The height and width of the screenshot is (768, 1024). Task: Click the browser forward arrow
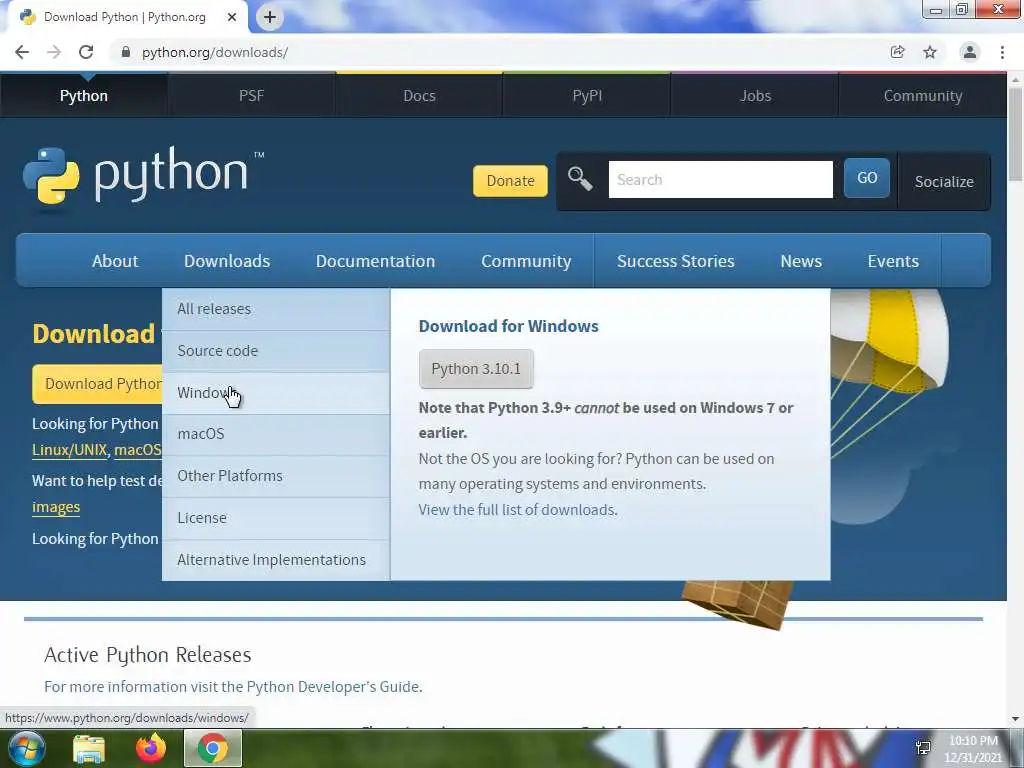point(54,52)
